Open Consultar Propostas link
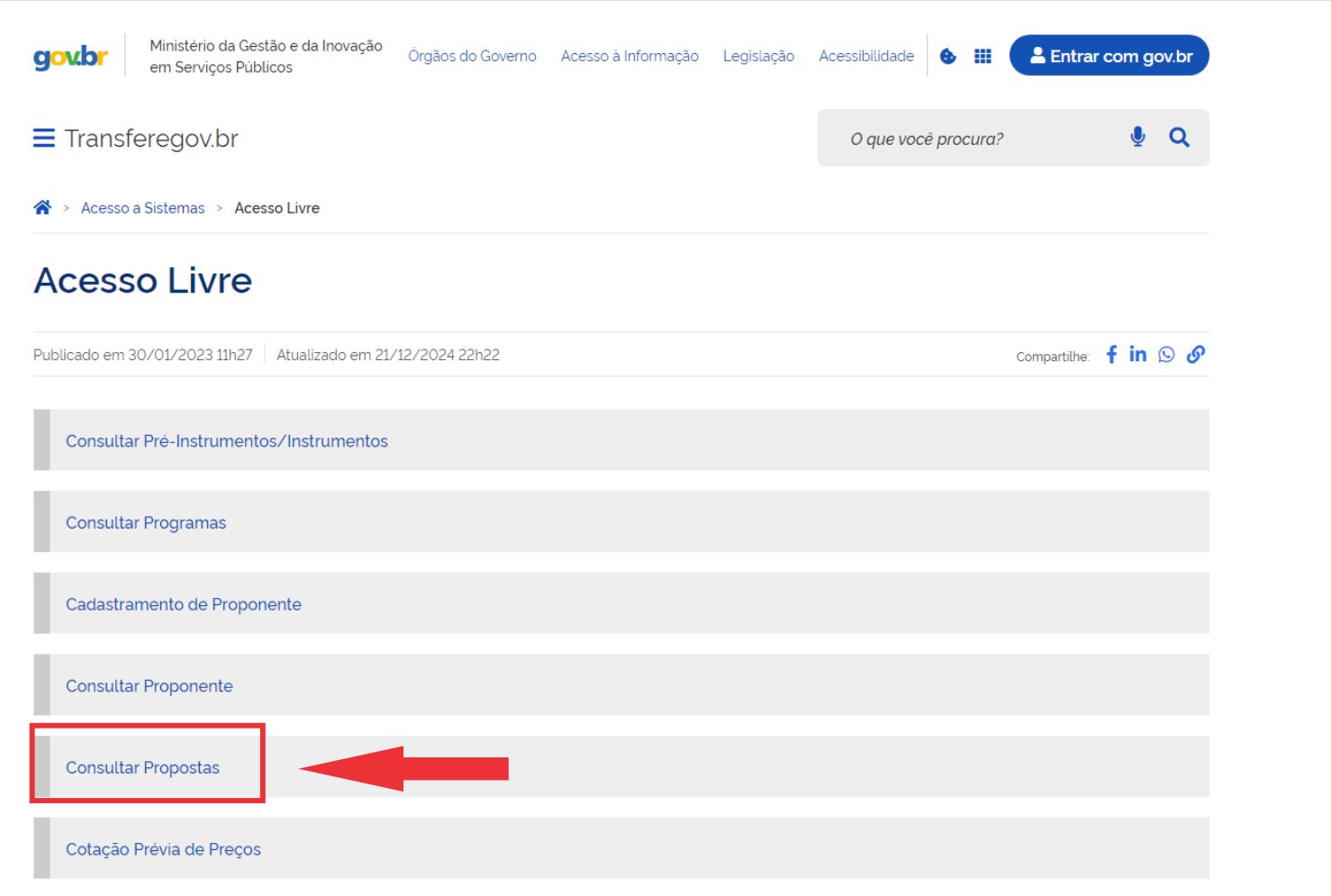Image resolution: width=1331 pixels, height=896 pixels. click(142, 767)
